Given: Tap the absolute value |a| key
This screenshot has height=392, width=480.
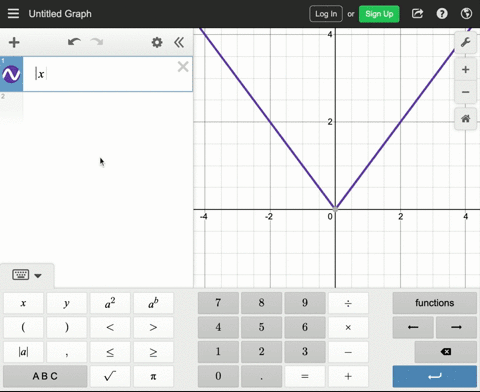Looking at the screenshot, I should [x=23, y=352].
